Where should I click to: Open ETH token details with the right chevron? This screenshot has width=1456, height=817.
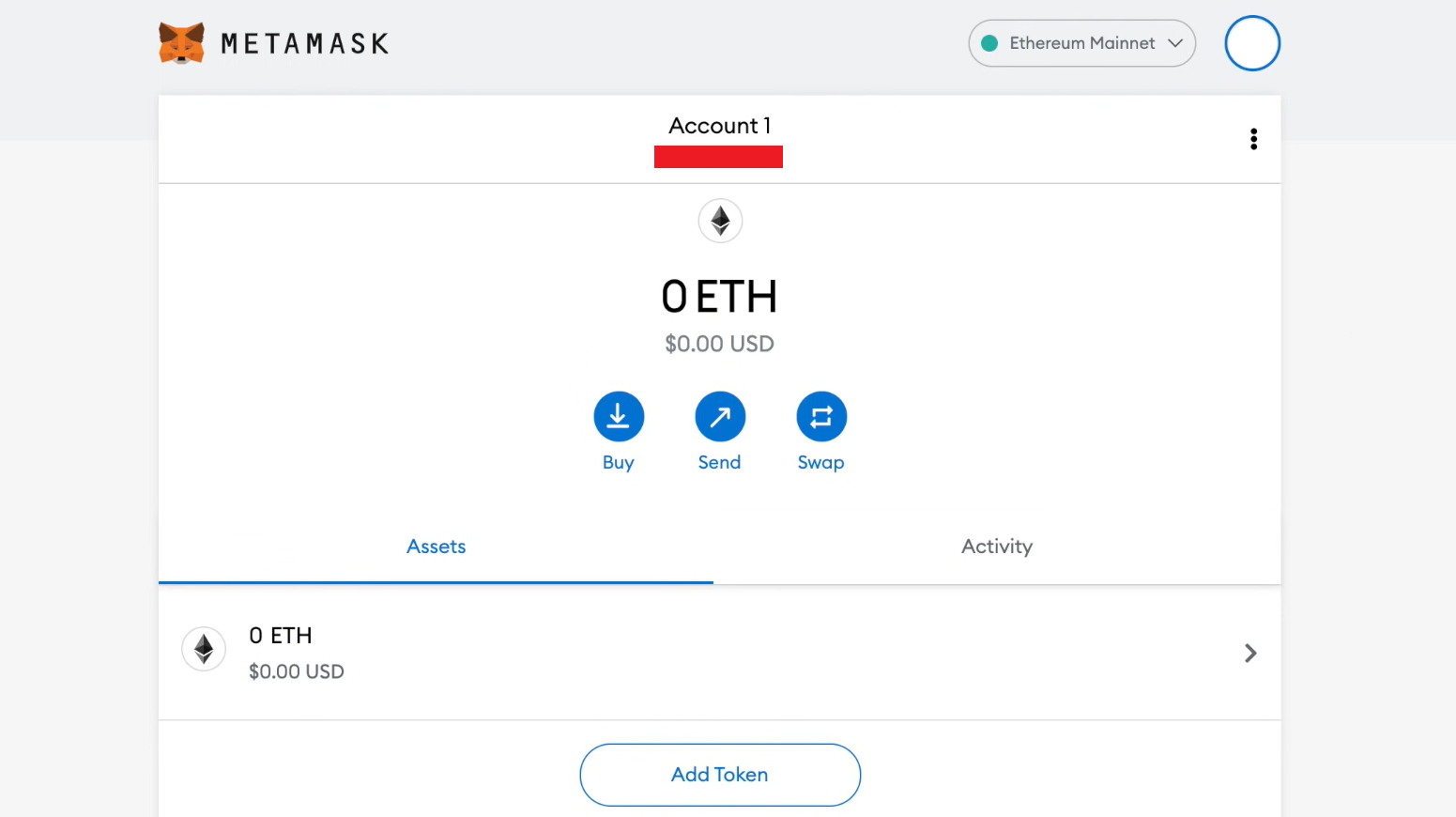coord(1249,653)
